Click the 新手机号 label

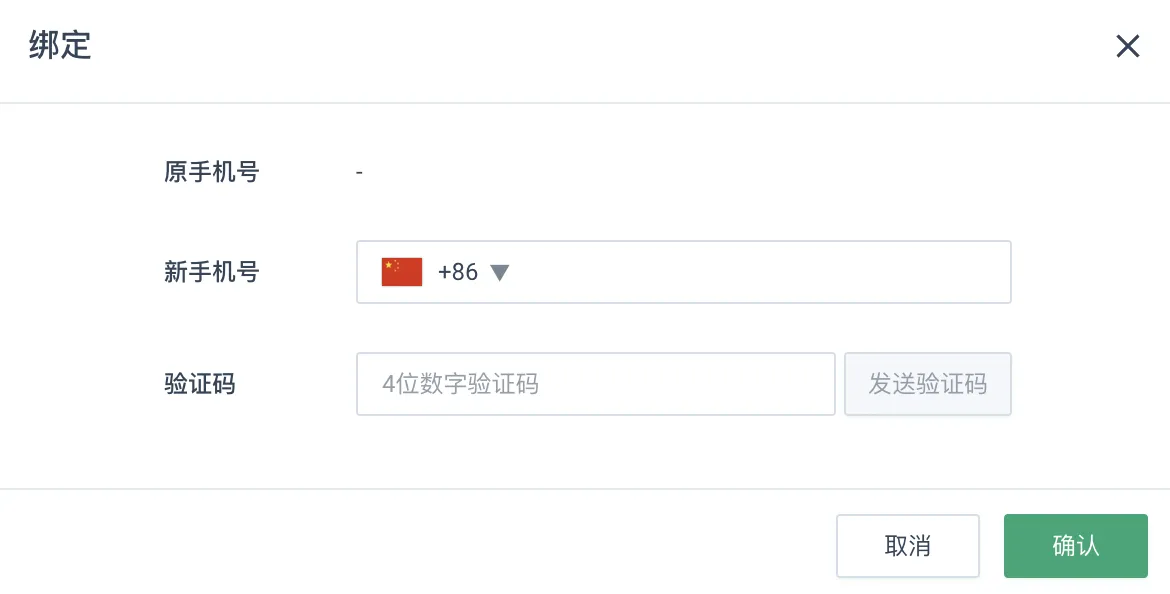[211, 272]
